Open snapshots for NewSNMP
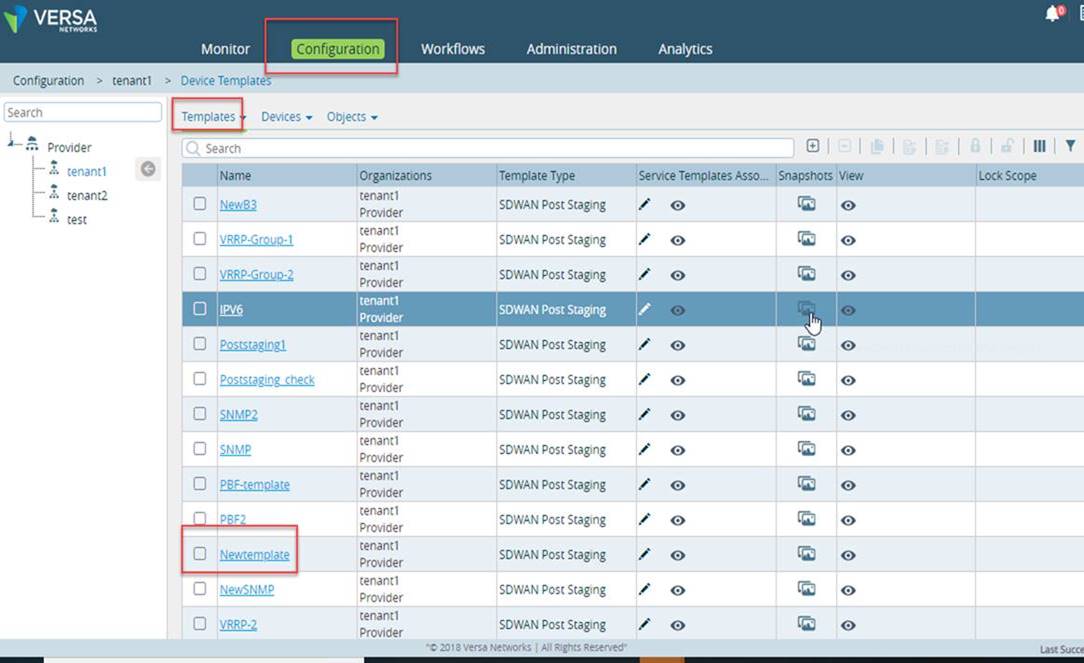 pos(806,588)
